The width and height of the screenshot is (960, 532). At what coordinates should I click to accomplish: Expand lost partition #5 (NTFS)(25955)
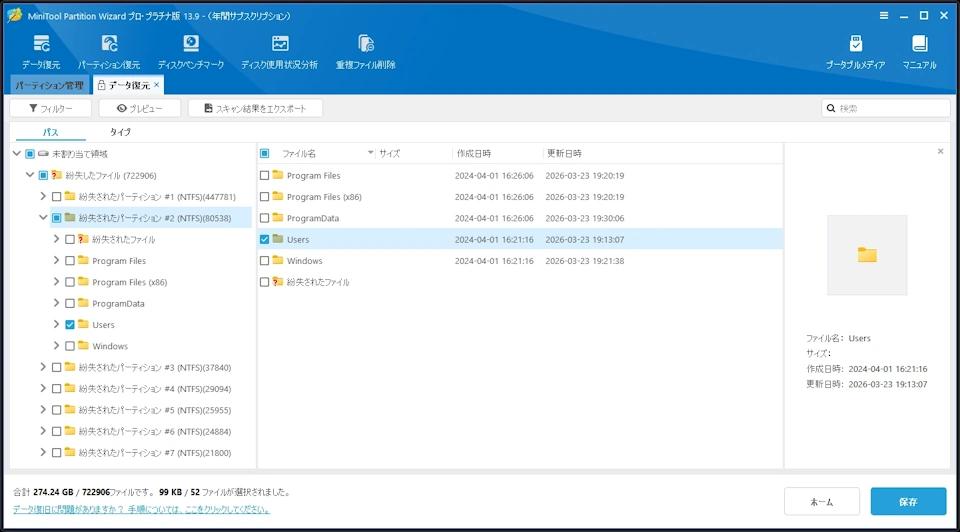click(x=43, y=410)
